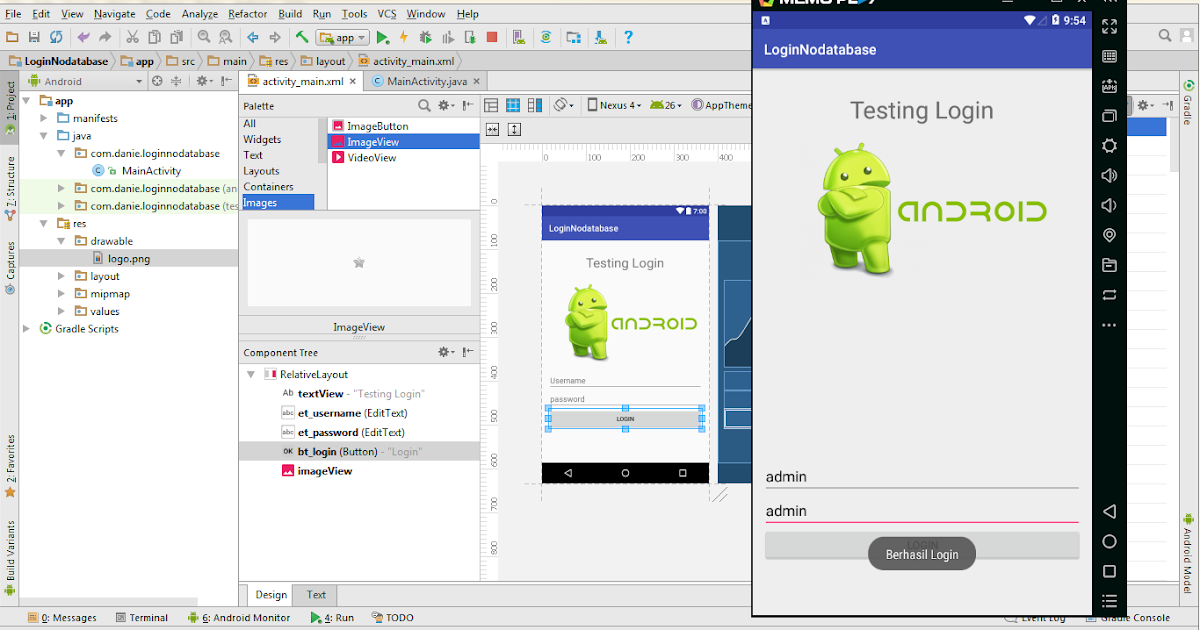Toggle the Structure tool window side tab
1200x630 pixels.
pos(10,187)
